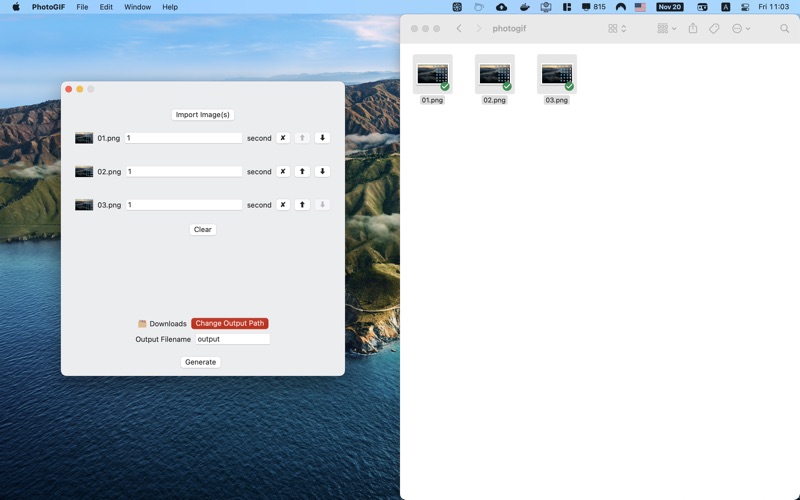Screen dimensions: 800x500
Task: Remove 02.png from the image list
Action: (x=283, y=172)
